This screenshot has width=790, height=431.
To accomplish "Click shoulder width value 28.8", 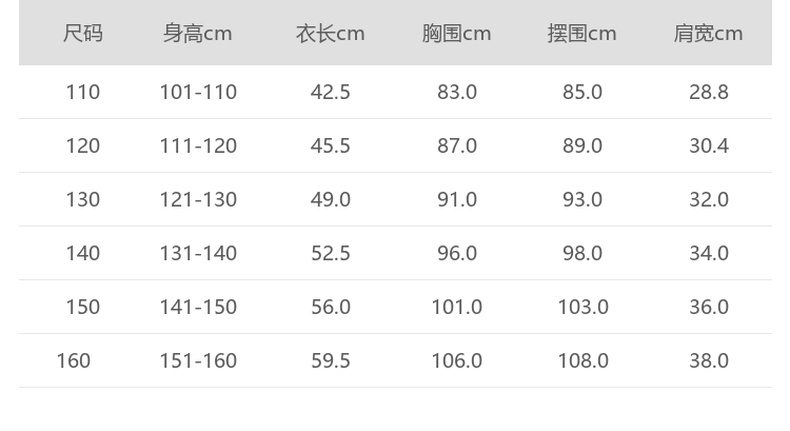I will click(708, 92).
